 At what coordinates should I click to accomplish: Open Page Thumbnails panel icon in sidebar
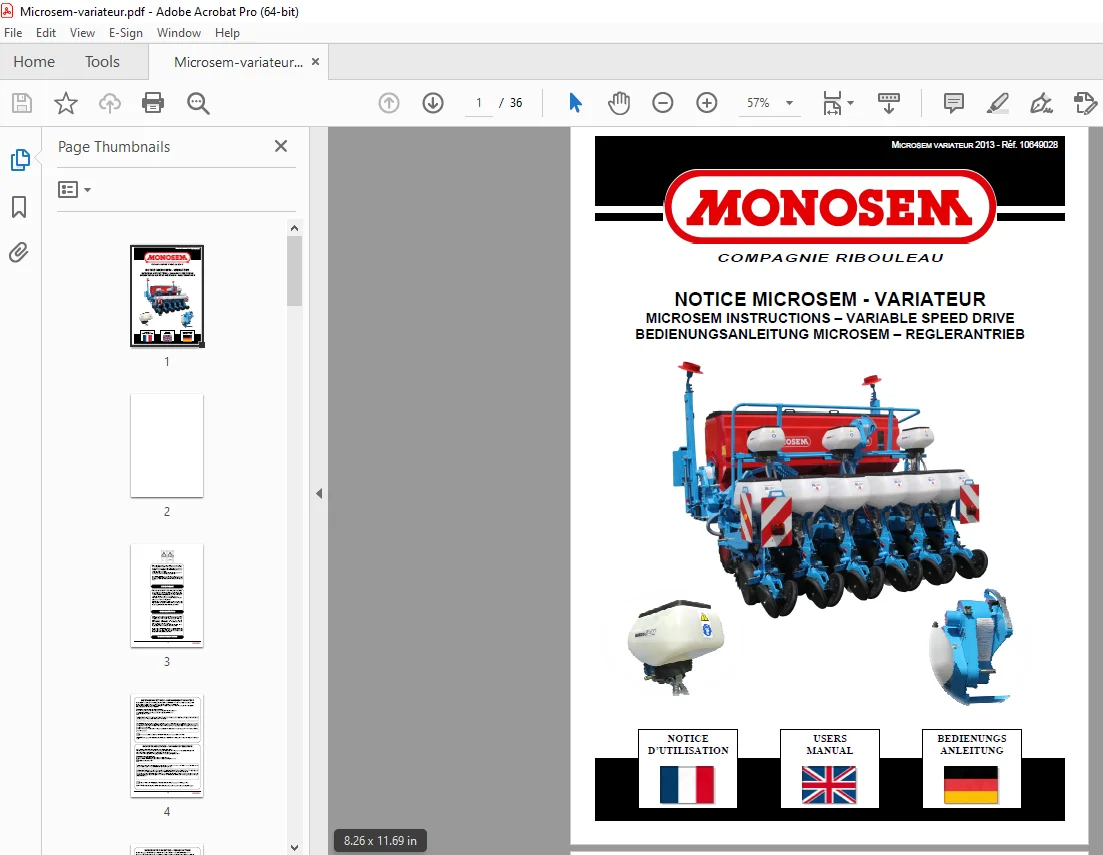[x=20, y=160]
